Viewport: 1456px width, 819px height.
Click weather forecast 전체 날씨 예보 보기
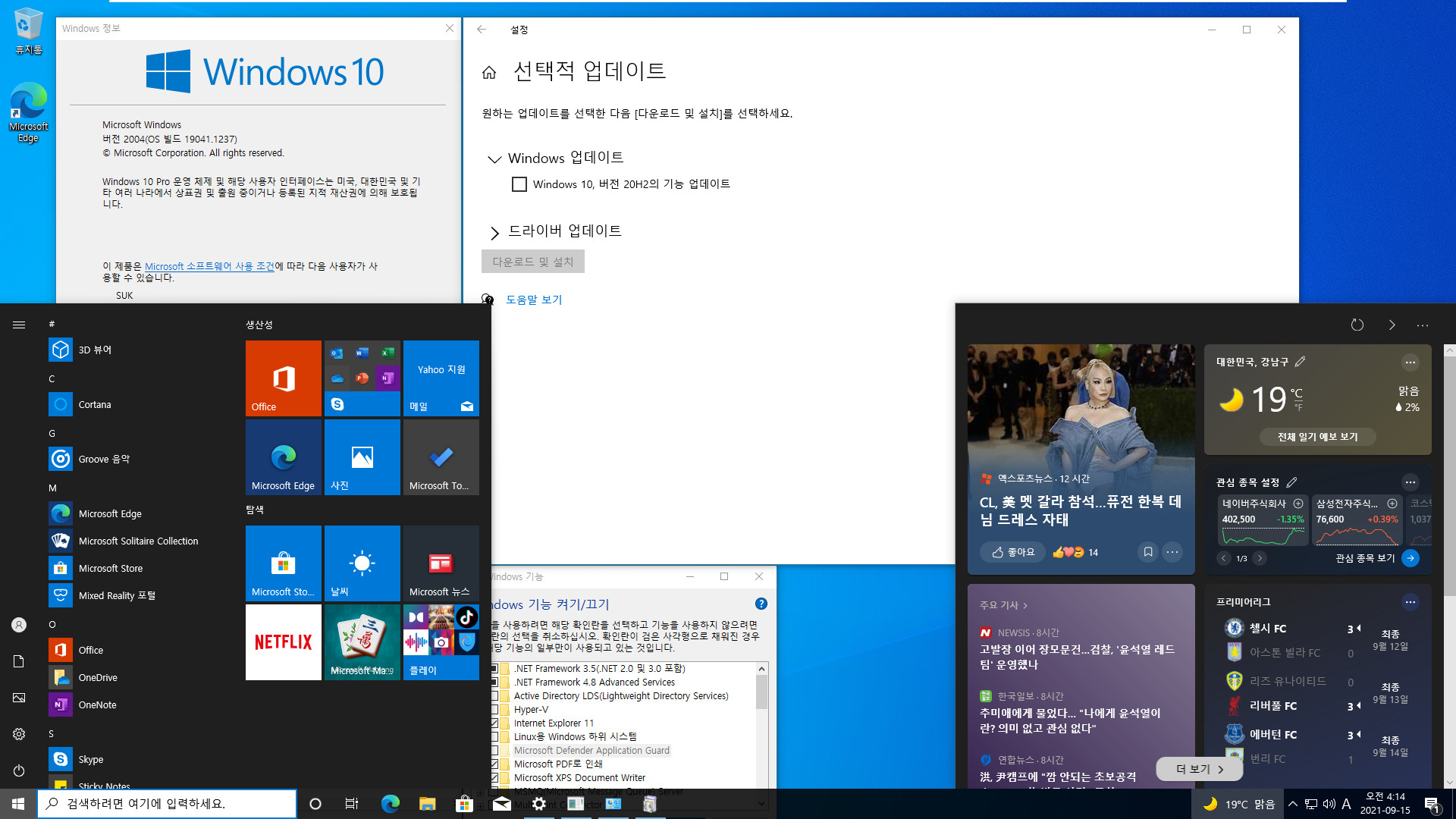1317,436
